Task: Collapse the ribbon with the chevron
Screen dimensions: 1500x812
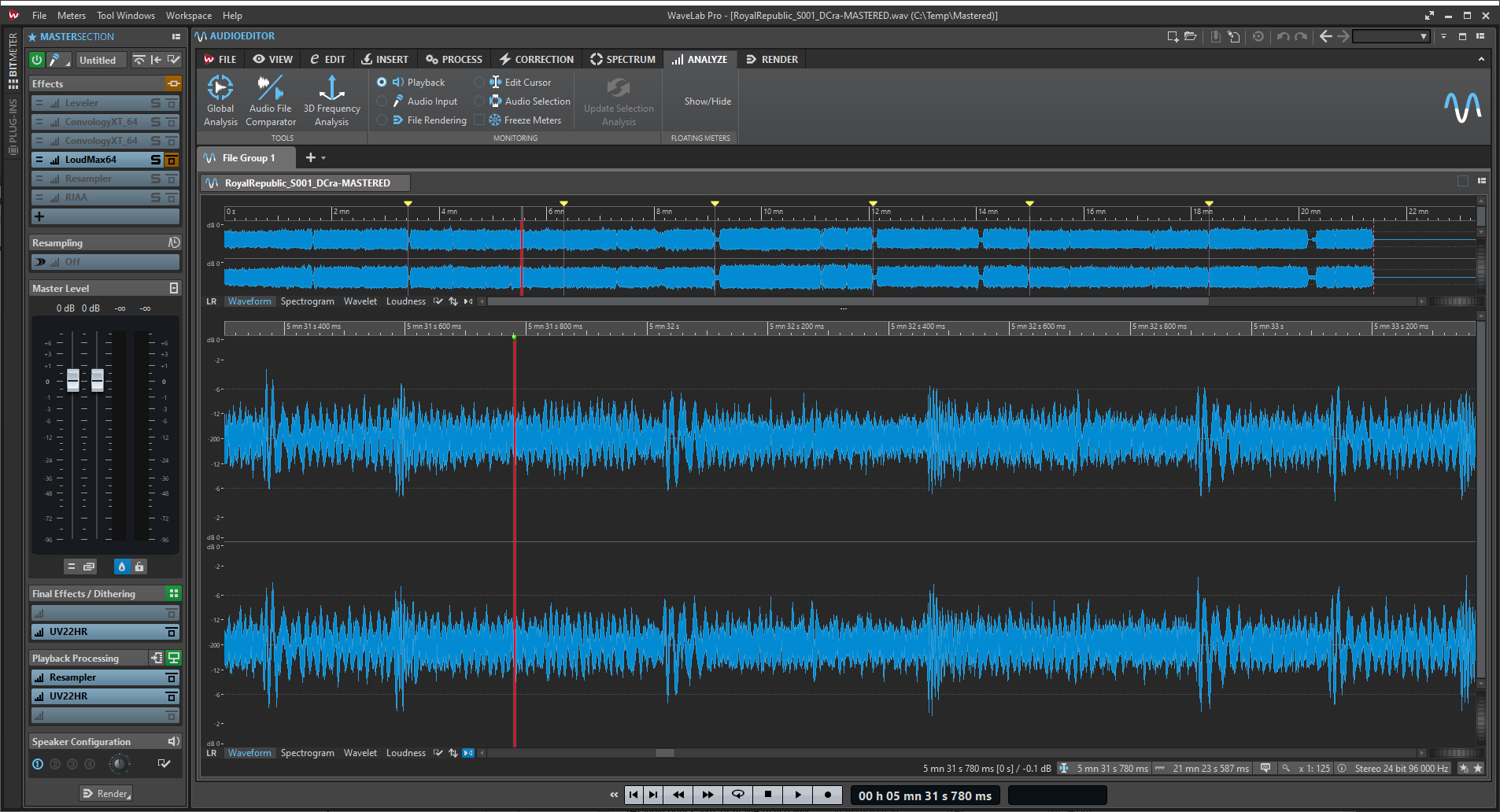Action: (1481, 59)
